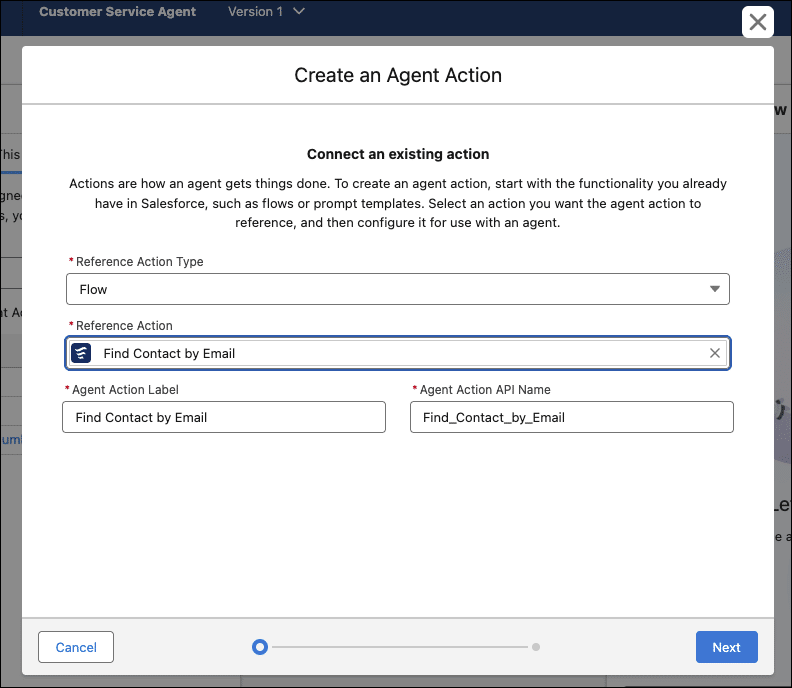Proceed with the Next button
Viewport: 792px width, 688px height.
click(726, 647)
